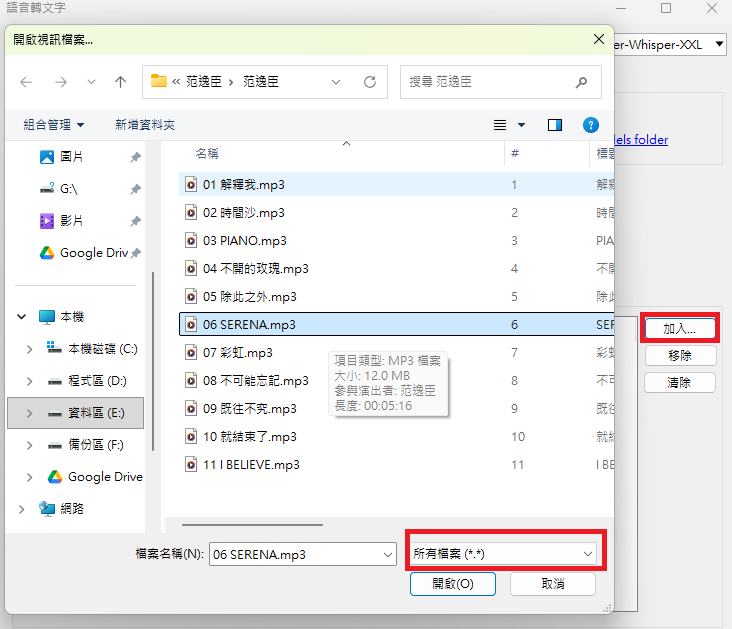Change the file list view layout icon
732x629 pixels.
point(500,125)
